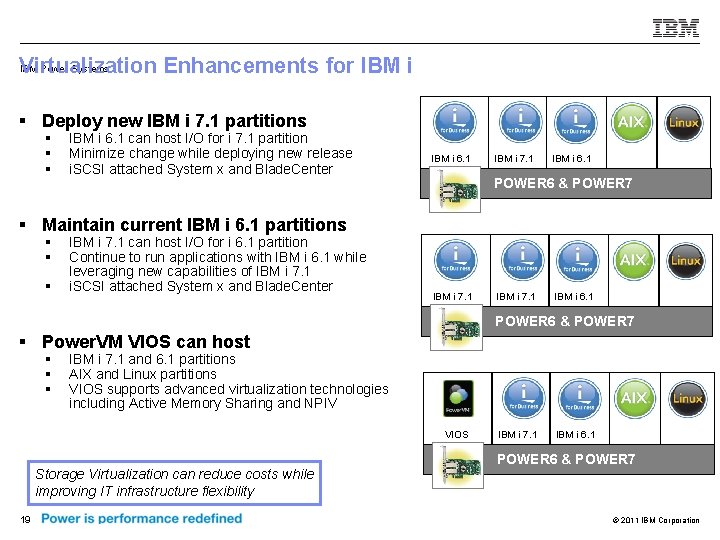The width and height of the screenshot is (720, 540).
Task: Click the black Linux icon in the bottom diagram
Action: point(687,399)
